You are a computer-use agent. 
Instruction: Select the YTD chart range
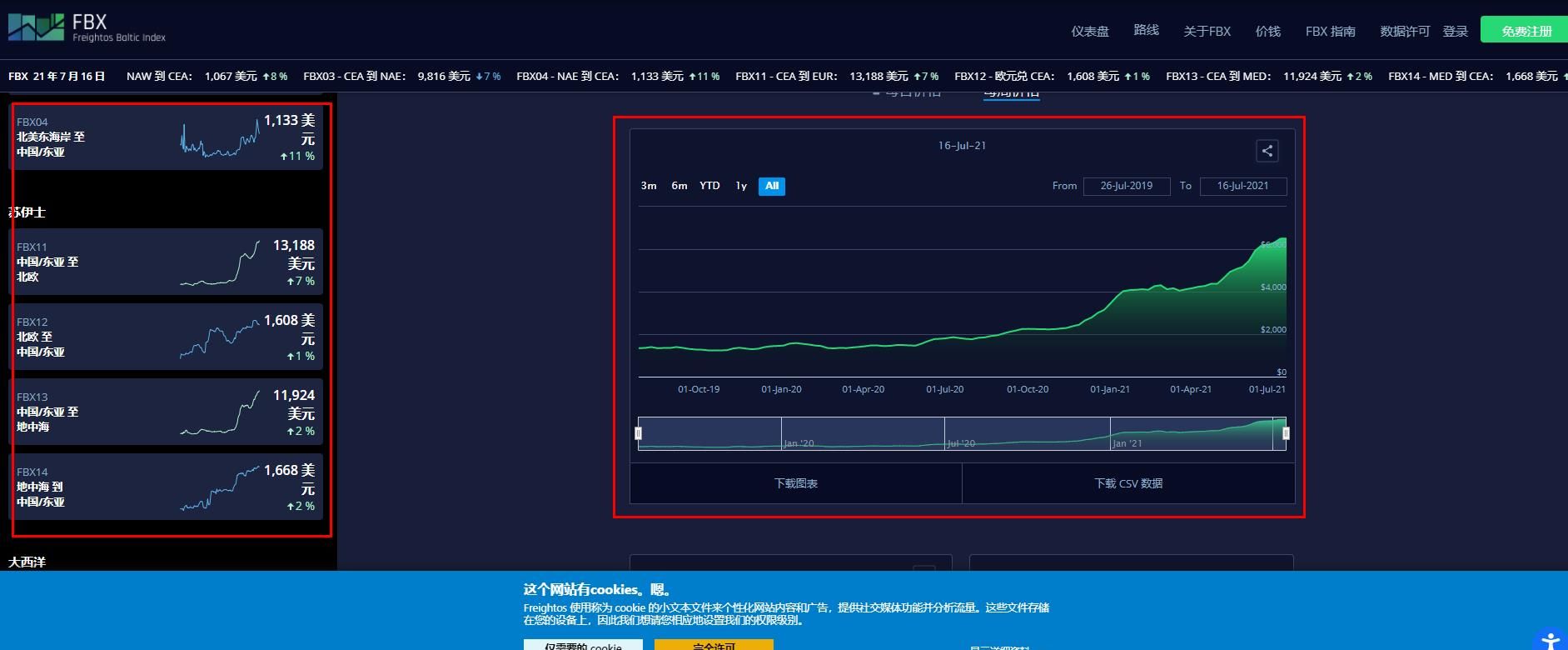(x=709, y=186)
